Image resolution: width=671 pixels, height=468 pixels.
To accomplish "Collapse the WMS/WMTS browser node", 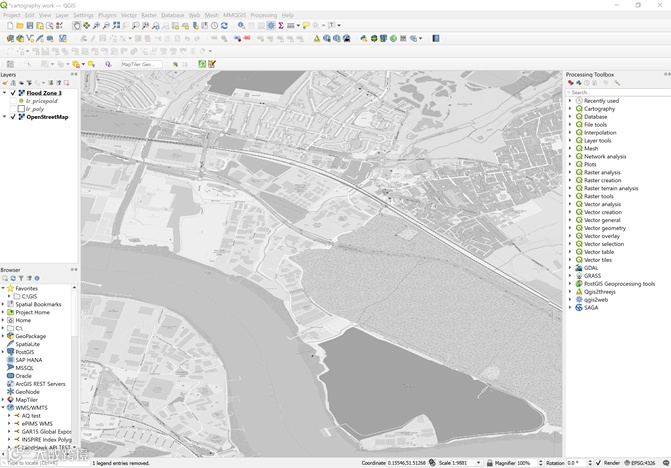I will pyautogui.click(x=3, y=408).
